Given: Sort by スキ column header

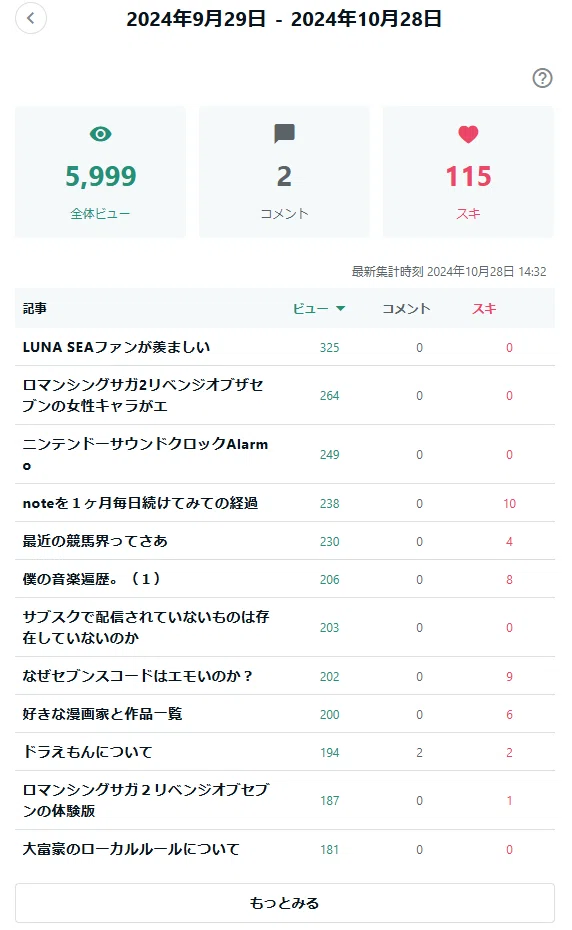Looking at the screenshot, I should pyautogui.click(x=484, y=308).
